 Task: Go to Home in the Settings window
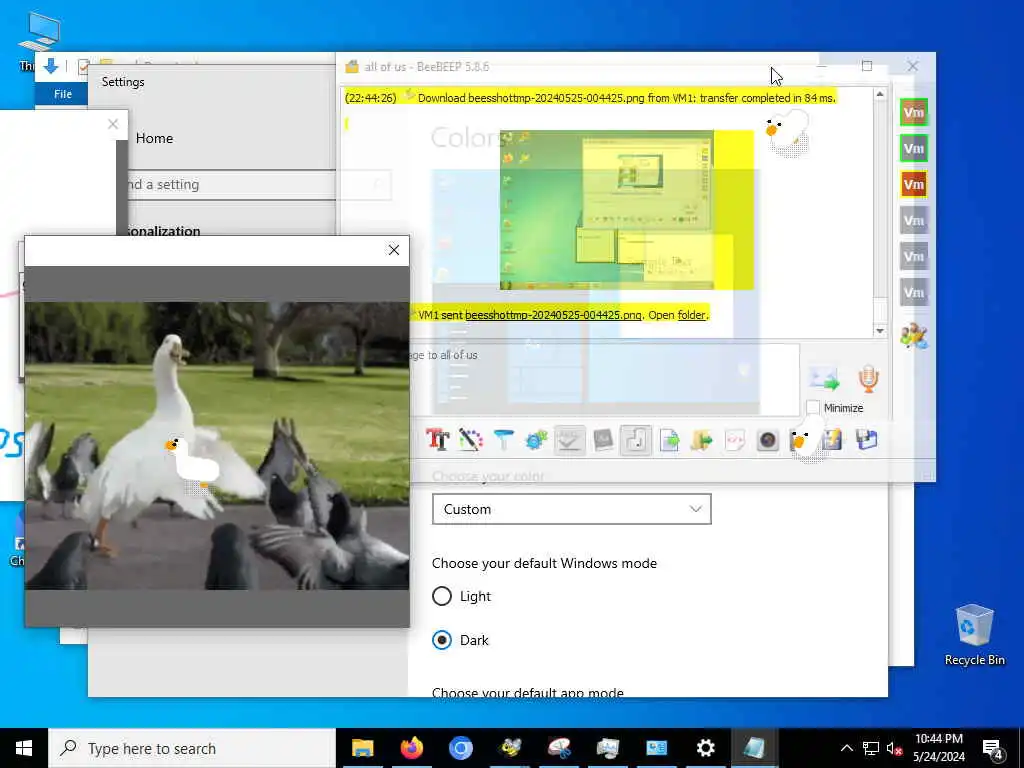[x=154, y=138]
